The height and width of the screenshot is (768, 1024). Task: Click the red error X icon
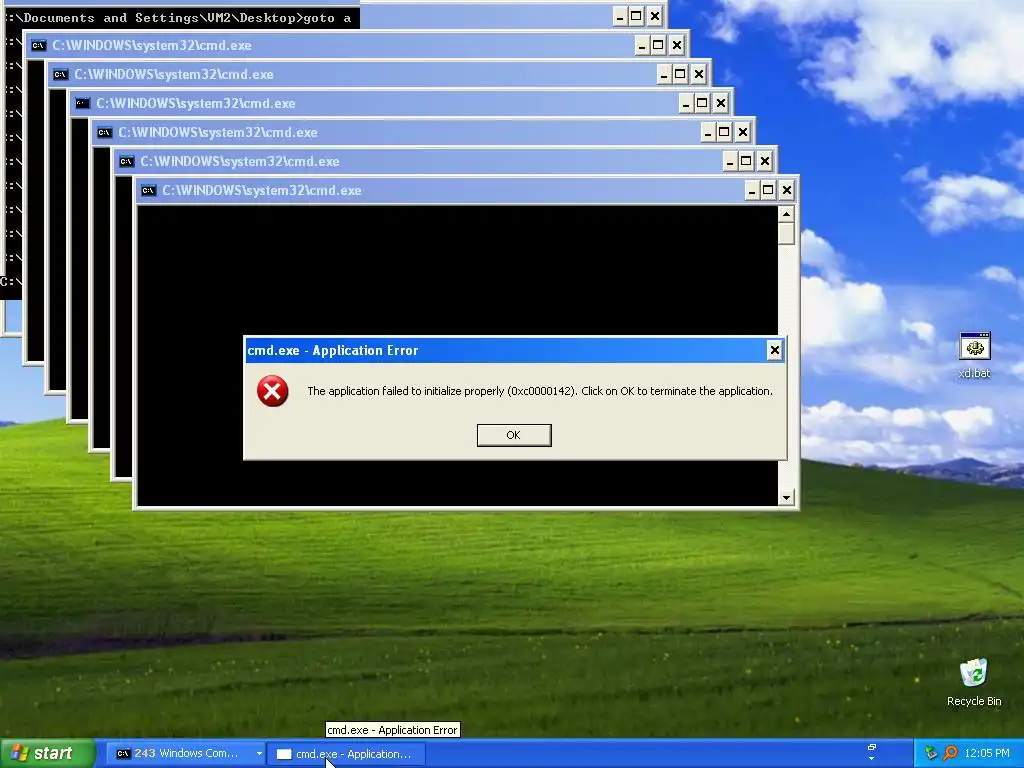[272, 391]
